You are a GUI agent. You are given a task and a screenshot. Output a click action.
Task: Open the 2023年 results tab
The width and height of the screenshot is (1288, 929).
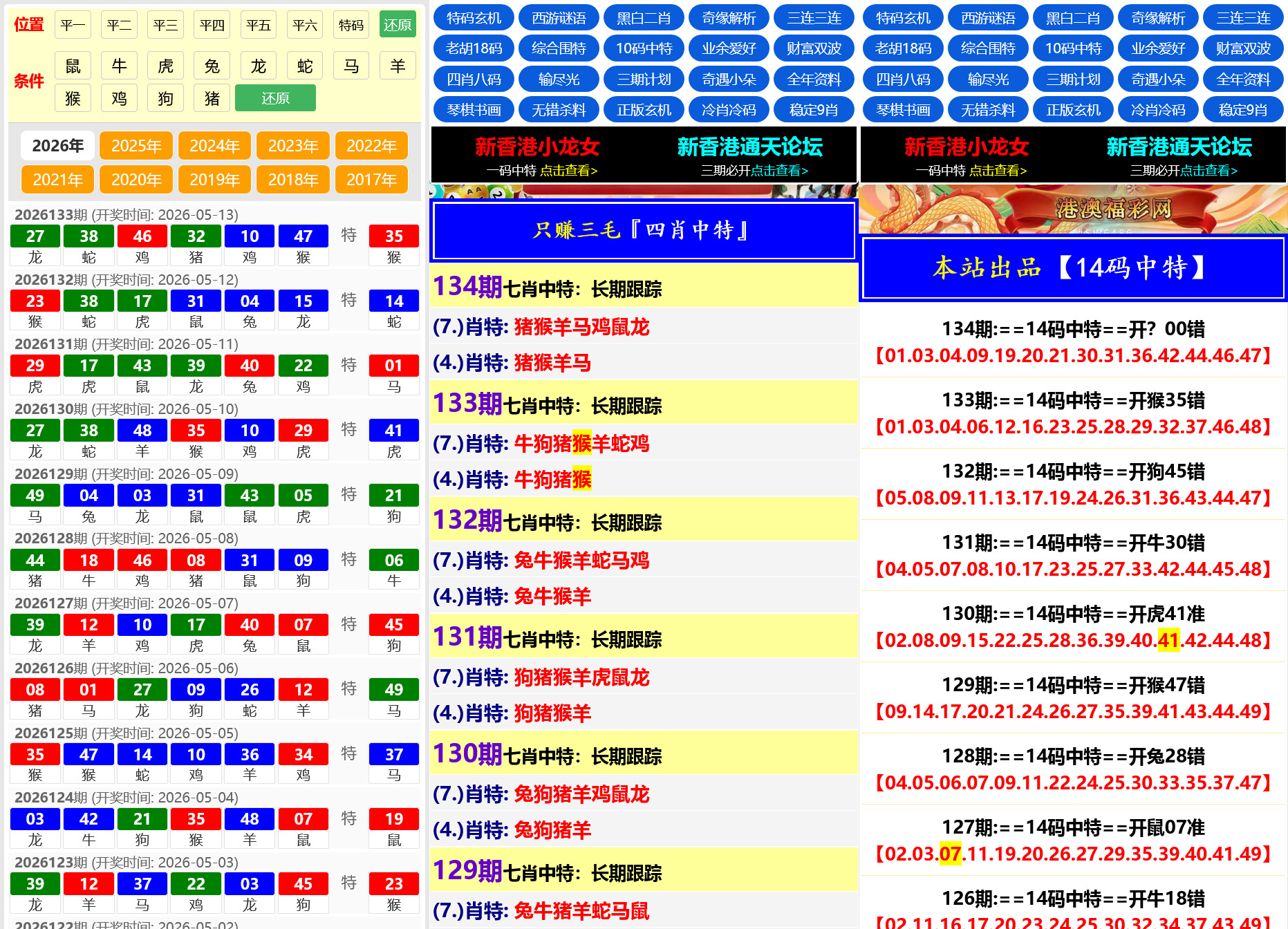[x=293, y=146]
